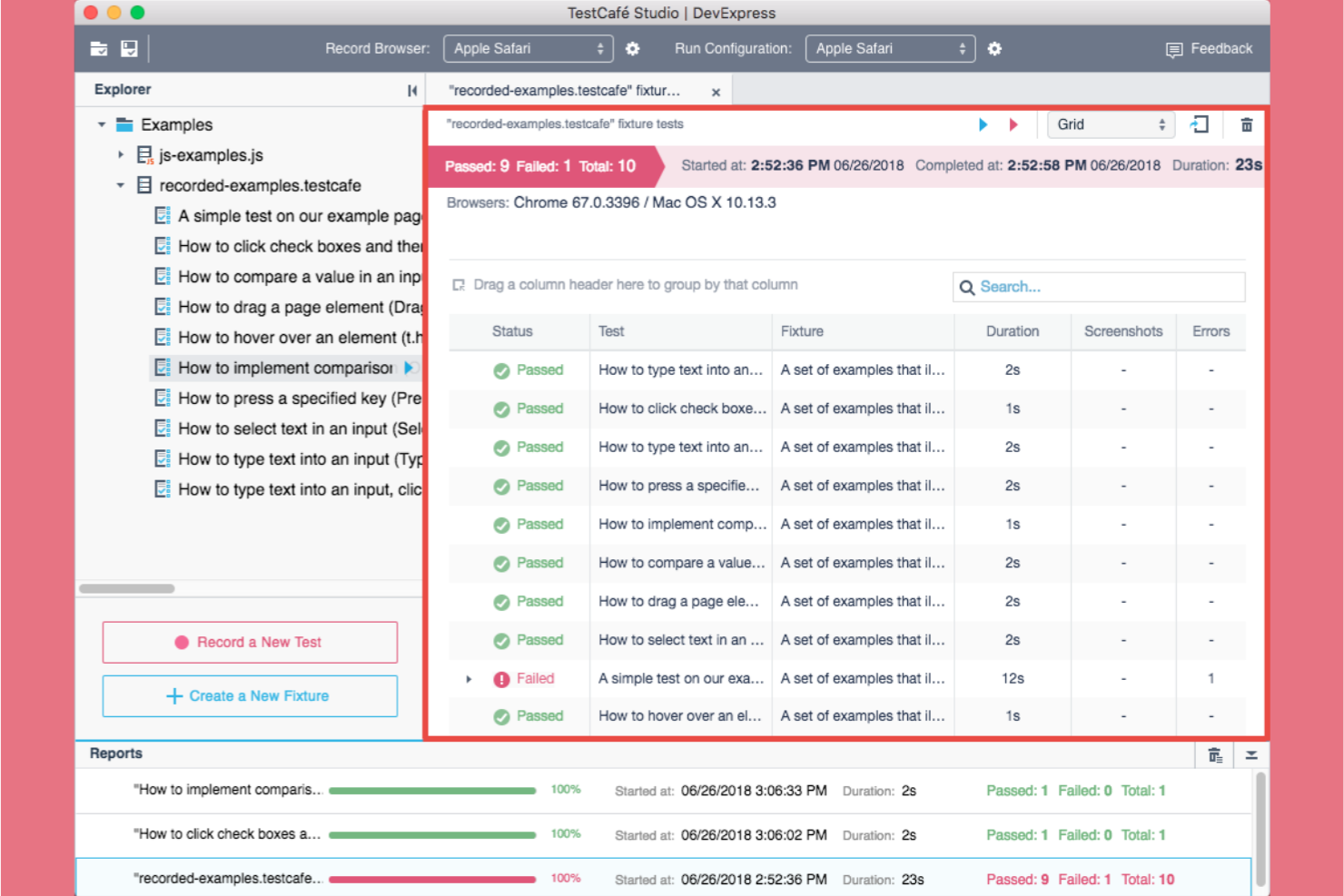
Task: Run all fixture tests with blue play icon
Action: point(983,124)
